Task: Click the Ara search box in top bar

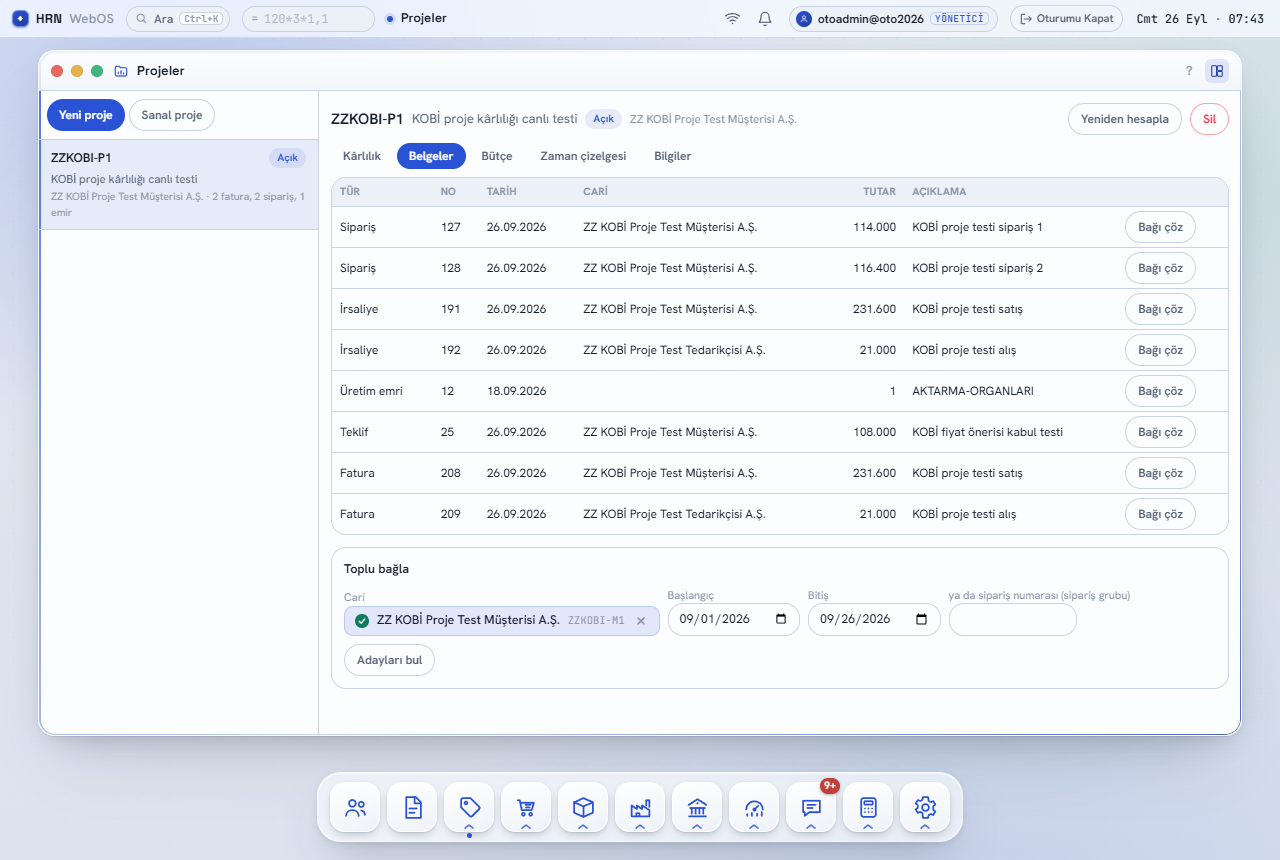Action: click(x=178, y=18)
